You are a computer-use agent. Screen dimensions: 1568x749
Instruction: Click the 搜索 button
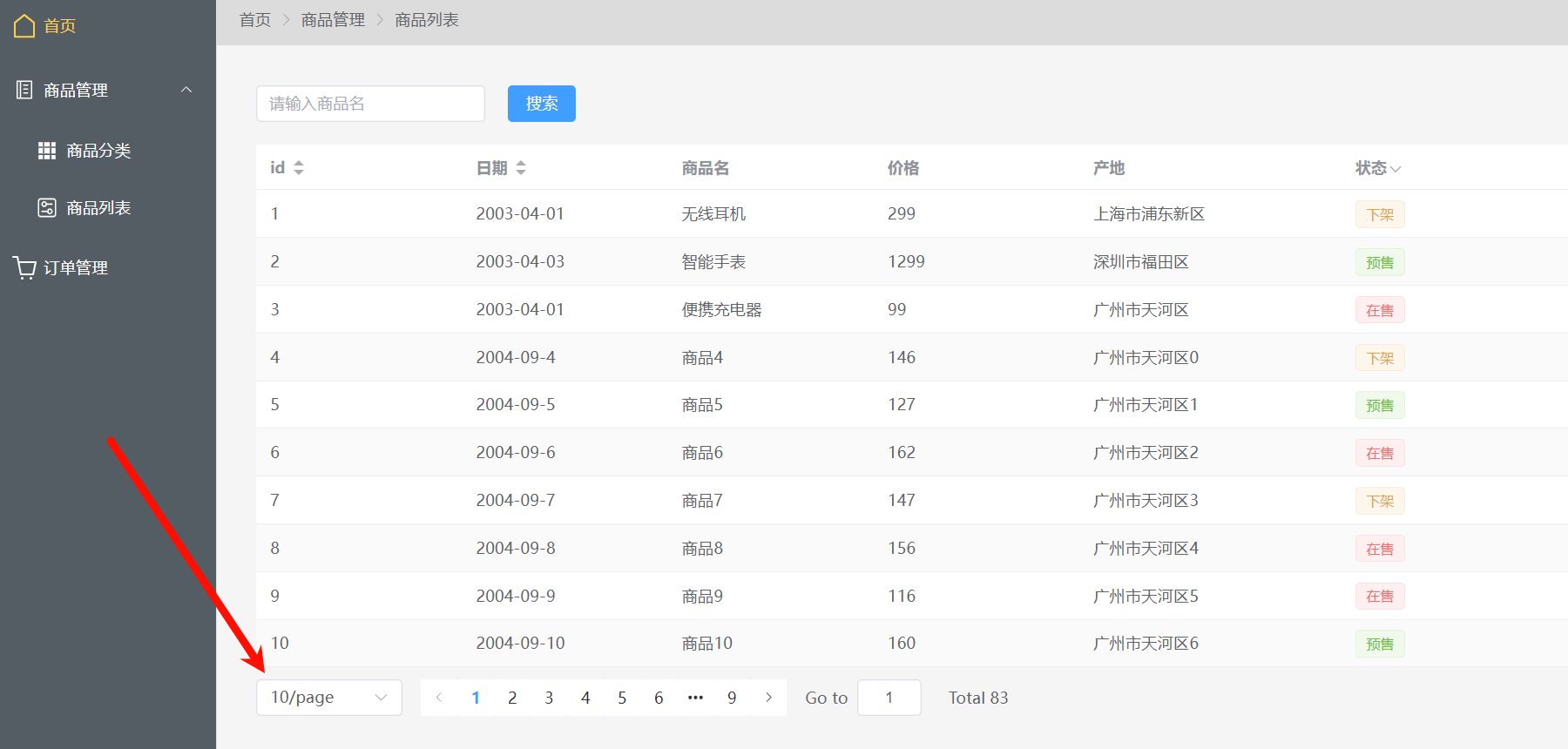point(542,104)
